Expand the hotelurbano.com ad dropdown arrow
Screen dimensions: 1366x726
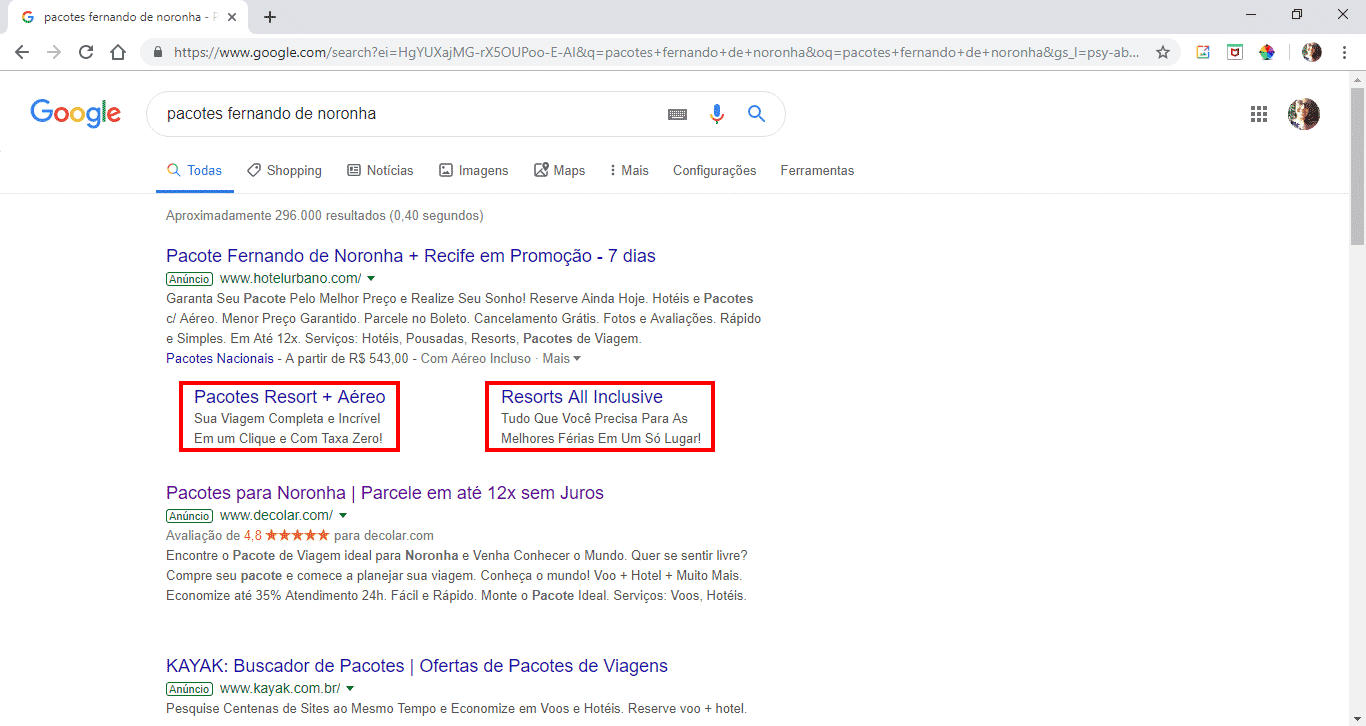(371, 278)
